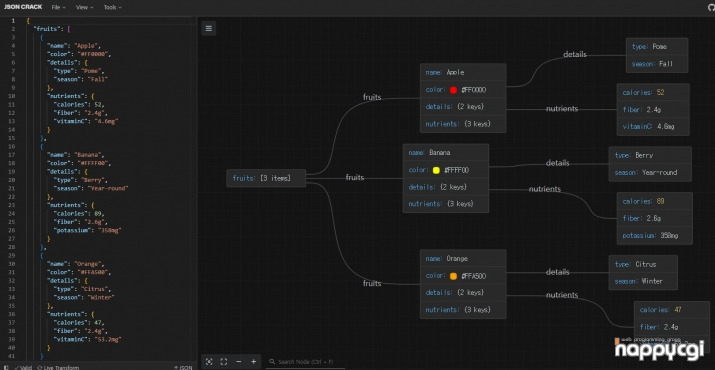Click the "color": "#FFFF00" line in editor

[x=79, y=163]
